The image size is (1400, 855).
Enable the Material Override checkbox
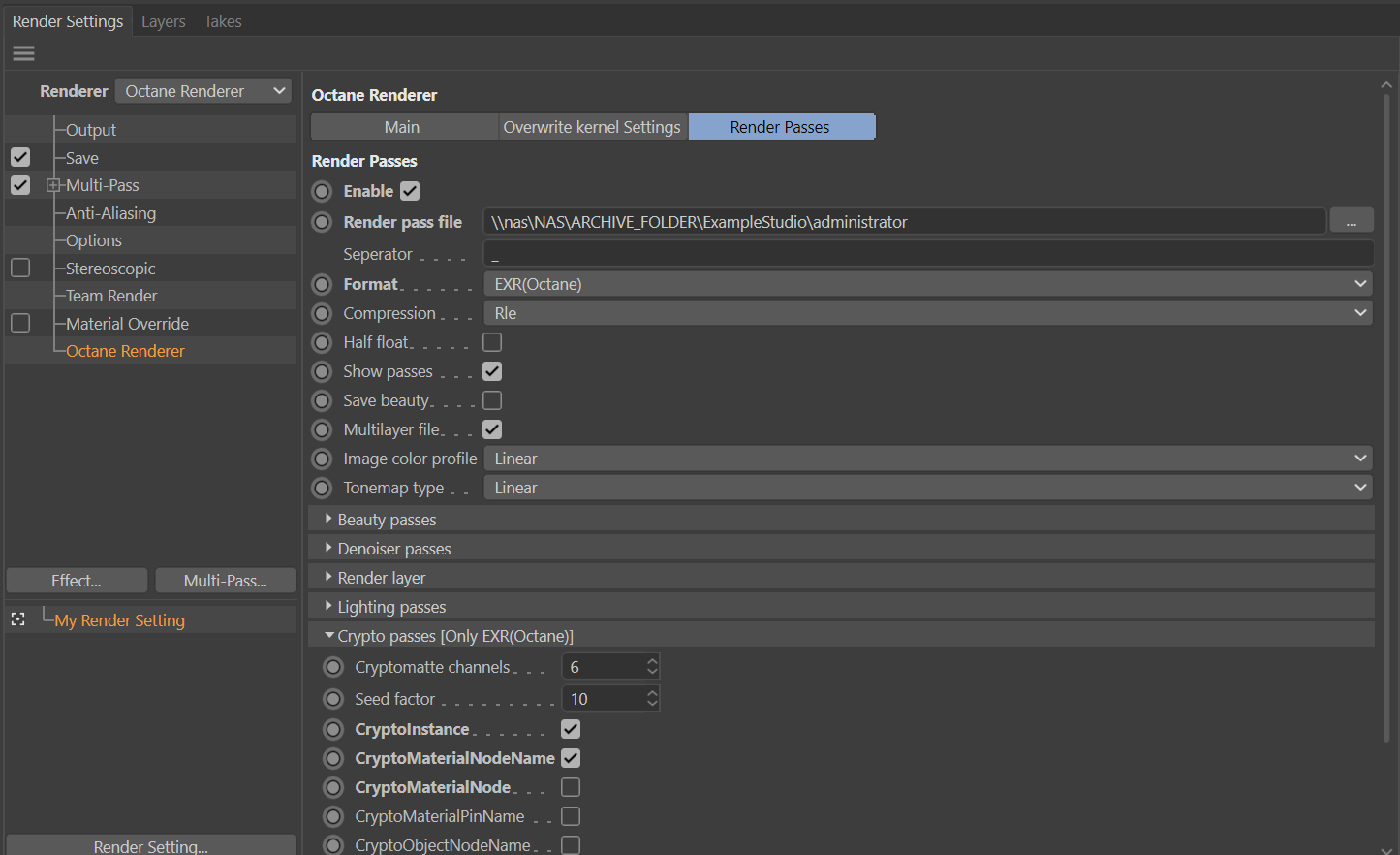(20, 323)
